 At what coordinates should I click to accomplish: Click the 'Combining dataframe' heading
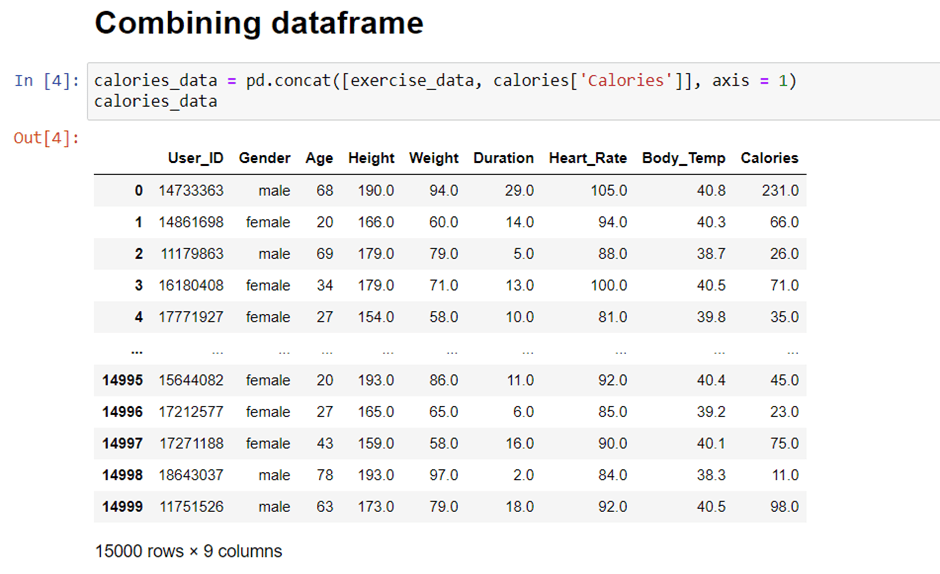pos(259,23)
